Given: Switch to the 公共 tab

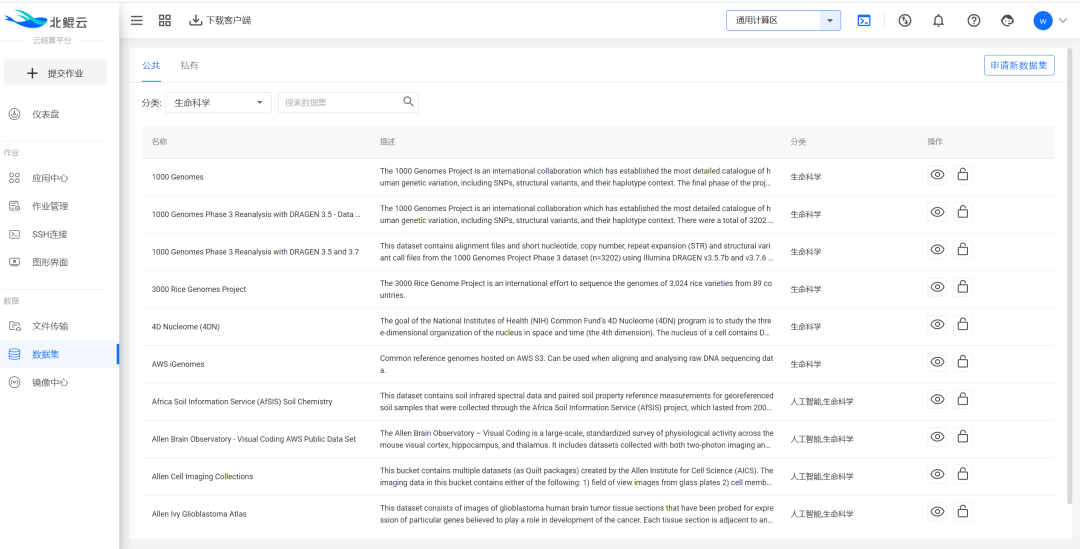Looking at the screenshot, I should [151, 65].
